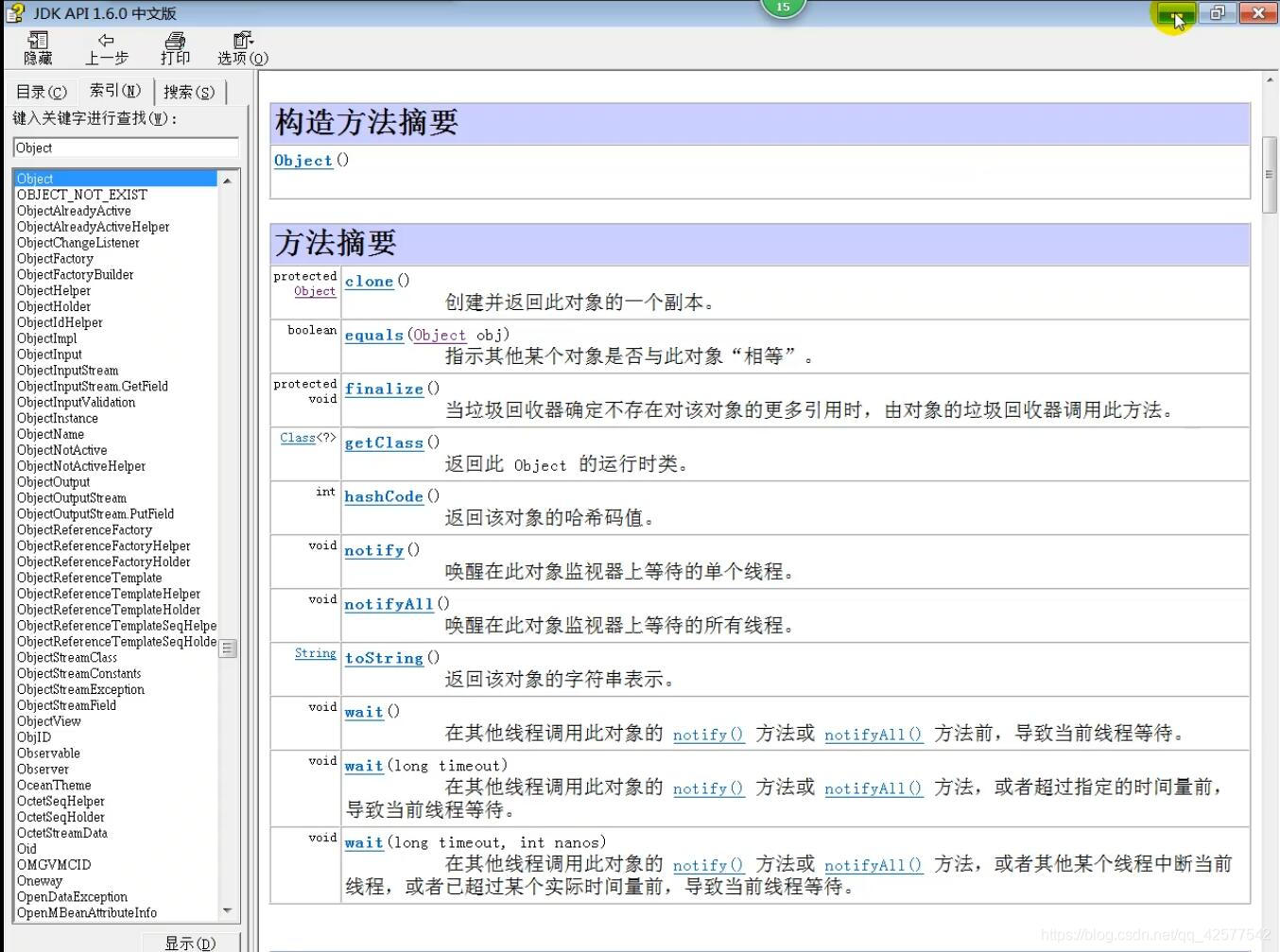Open the hashCode() method link
1280x952 pixels.
click(384, 496)
